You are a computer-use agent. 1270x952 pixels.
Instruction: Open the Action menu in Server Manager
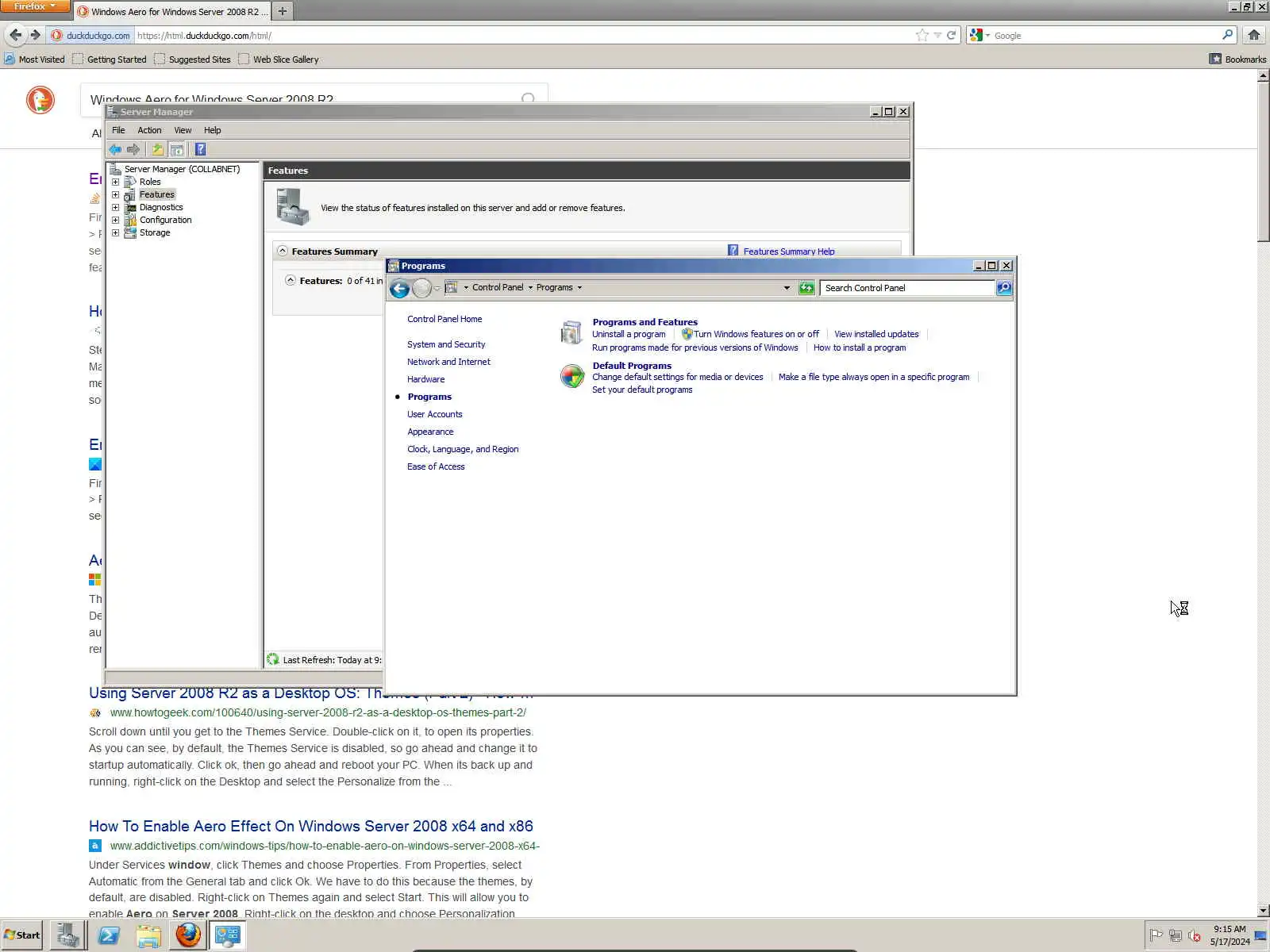click(x=149, y=130)
